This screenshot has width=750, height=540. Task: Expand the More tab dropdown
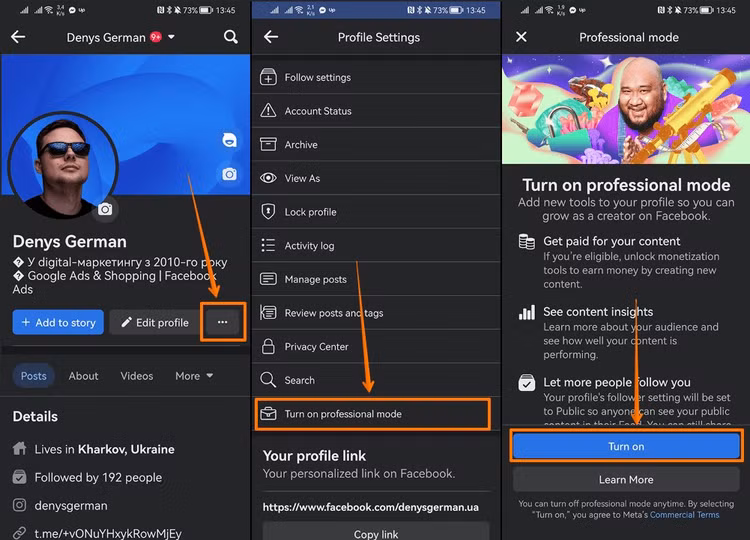pyautogui.click(x=194, y=376)
